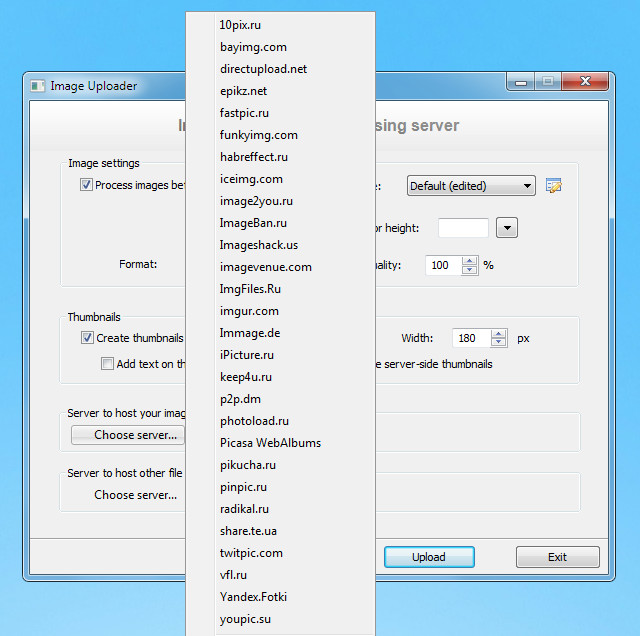This screenshot has width=640, height=636.
Task: Pick ImgFiles.Ru from the menu
Action: 280,289
